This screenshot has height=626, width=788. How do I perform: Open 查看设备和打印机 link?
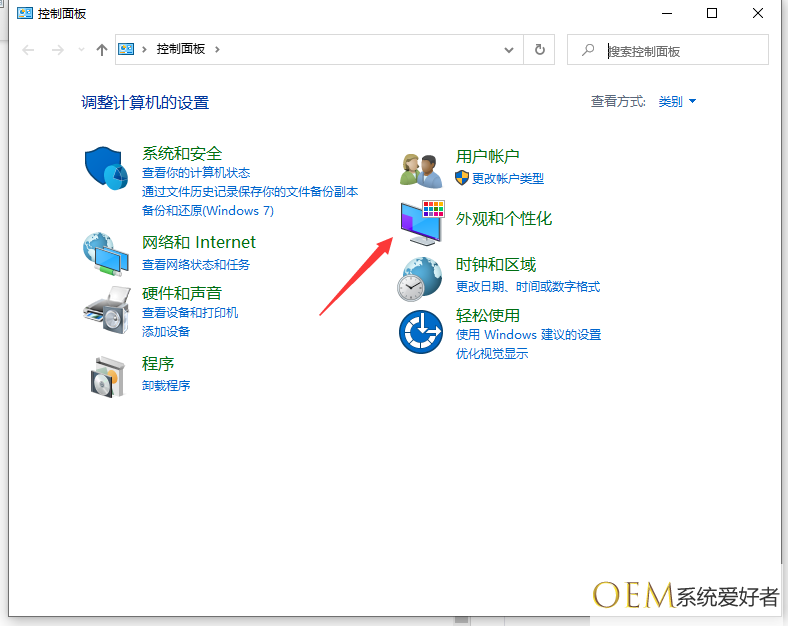[x=190, y=312]
